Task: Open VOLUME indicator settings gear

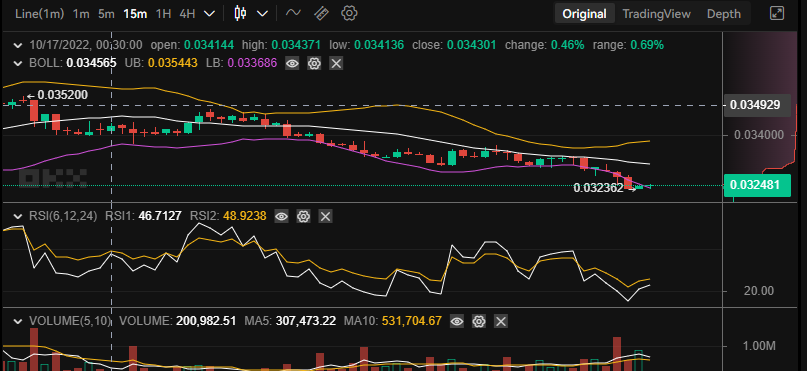Action: click(479, 322)
